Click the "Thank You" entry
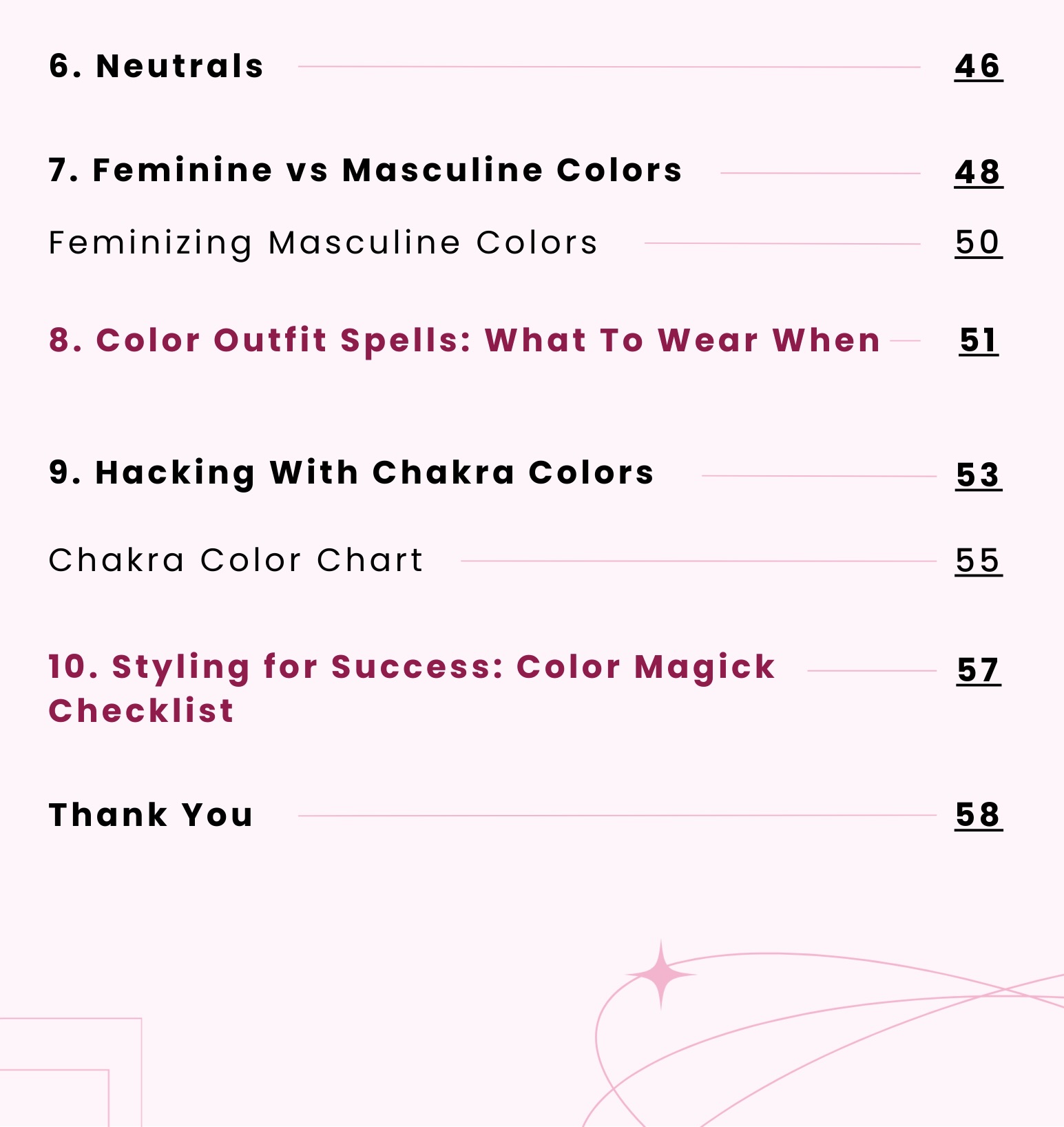The width and height of the screenshot is (1064, 1127). [151, 815]
